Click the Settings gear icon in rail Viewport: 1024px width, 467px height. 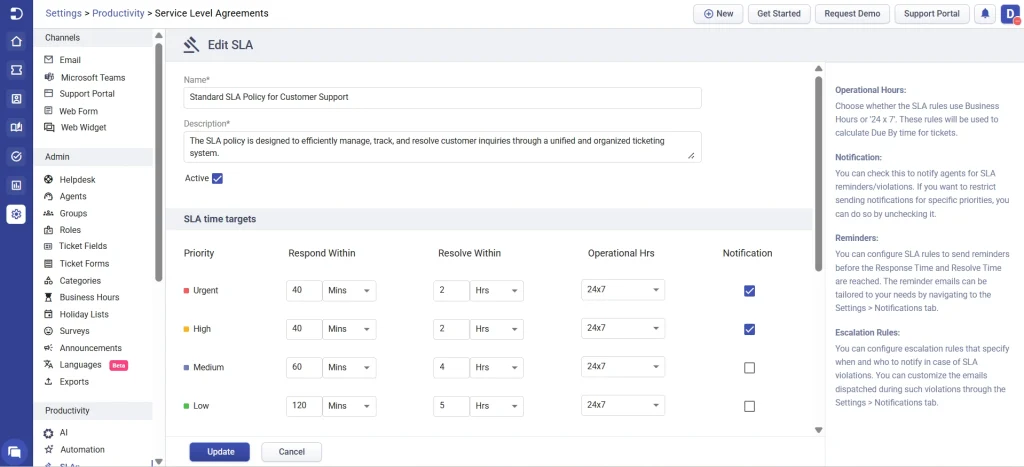pos(16,214)
